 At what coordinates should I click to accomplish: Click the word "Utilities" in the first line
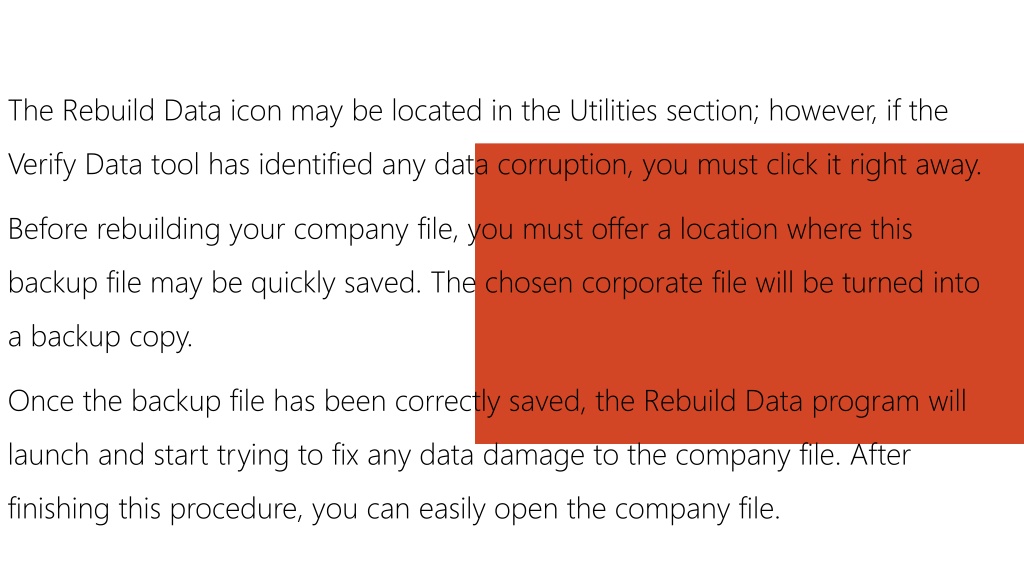[x=613, y=110]
